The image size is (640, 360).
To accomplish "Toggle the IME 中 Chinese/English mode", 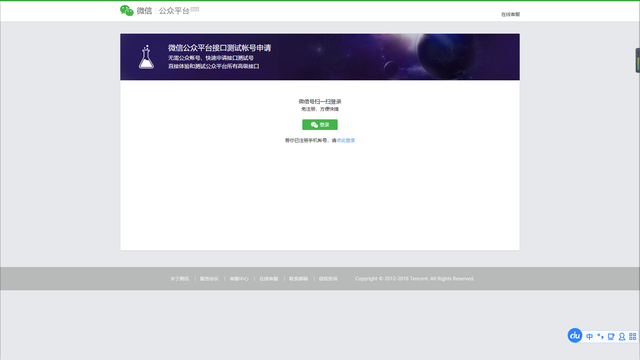I will click(x=589, y=336).
